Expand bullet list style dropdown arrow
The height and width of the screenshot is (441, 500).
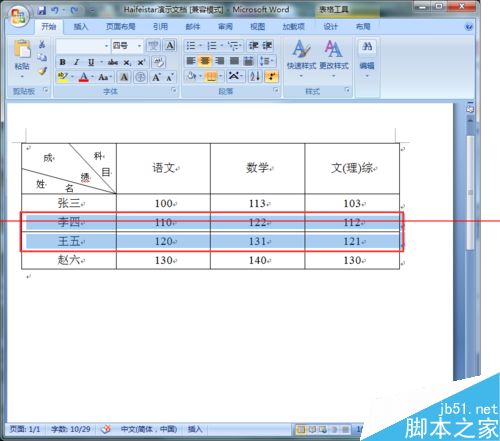point(201,46)
